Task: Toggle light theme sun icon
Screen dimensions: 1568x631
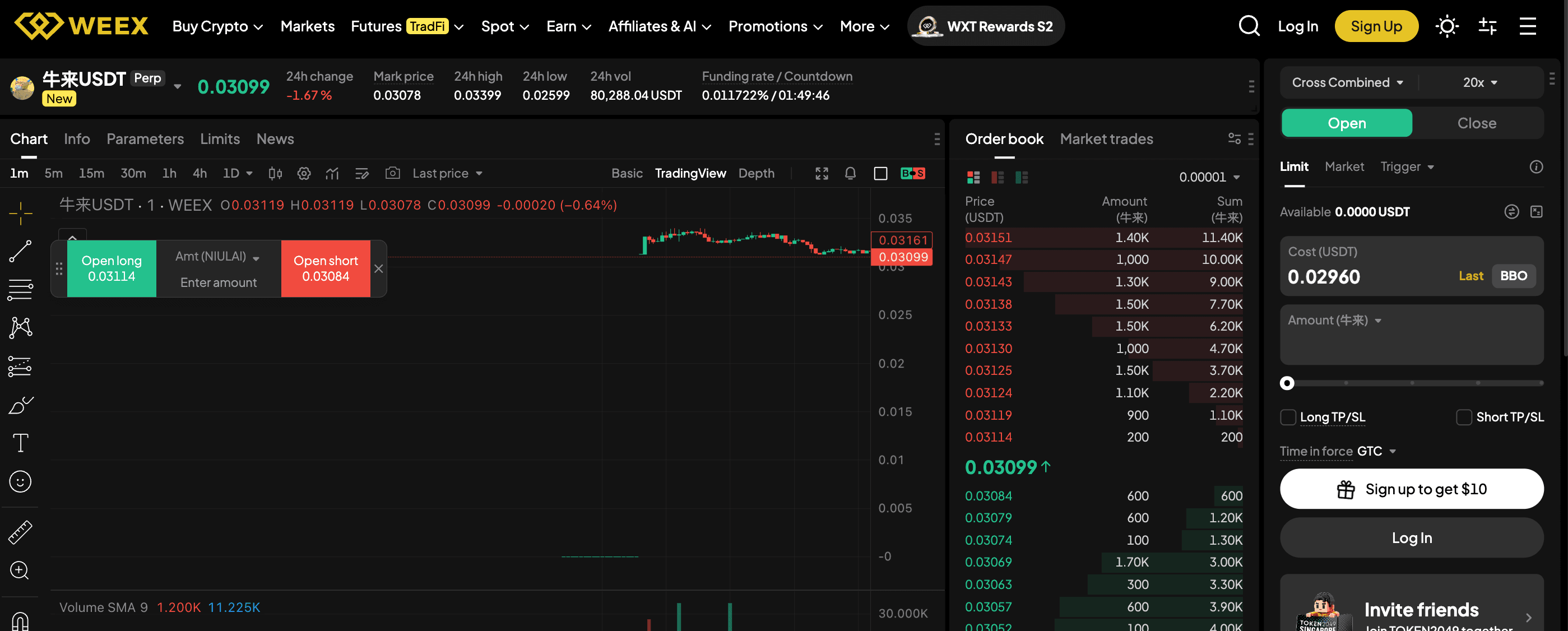Action: pyautogui.click(x=1447, y=26)
